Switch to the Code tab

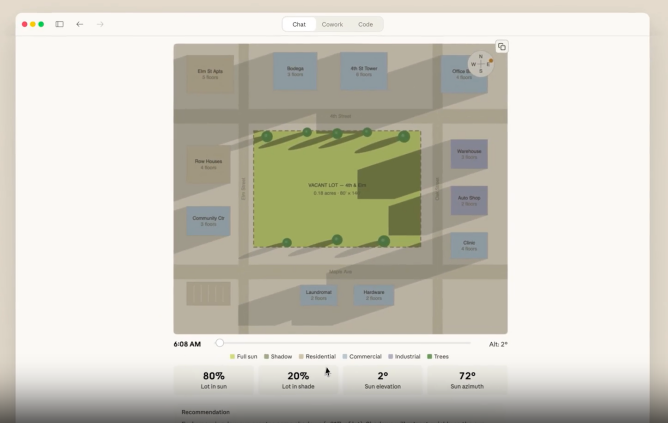pyautogui.click(x=365, y=24)
